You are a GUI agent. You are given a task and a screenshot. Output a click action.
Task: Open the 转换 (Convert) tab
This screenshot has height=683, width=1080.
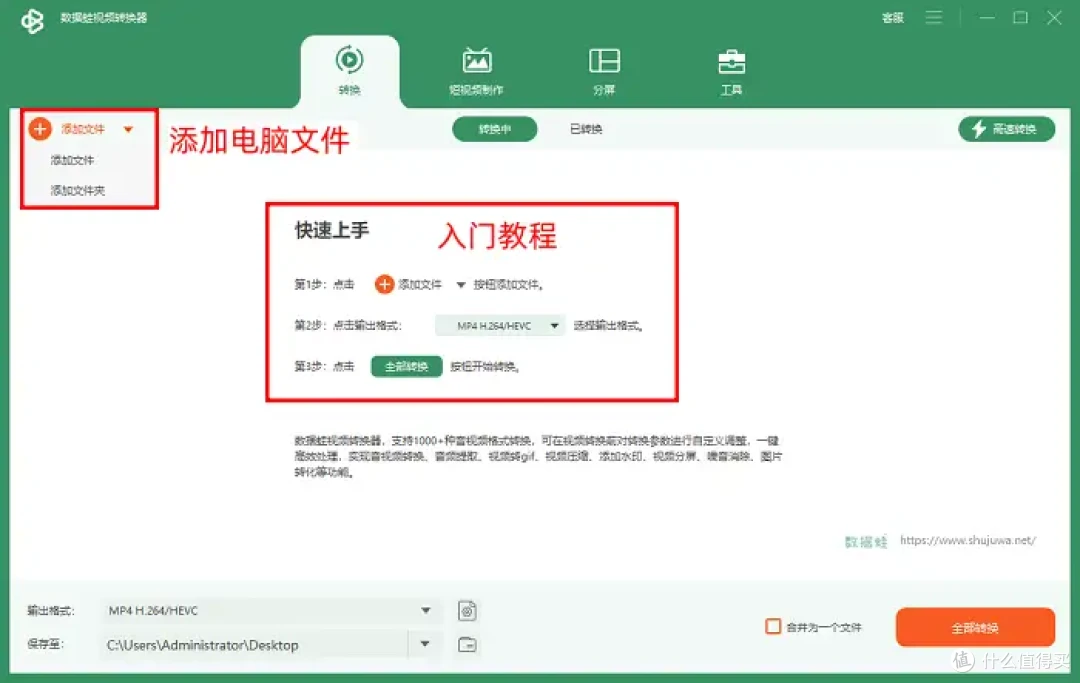tap(349, 71)
